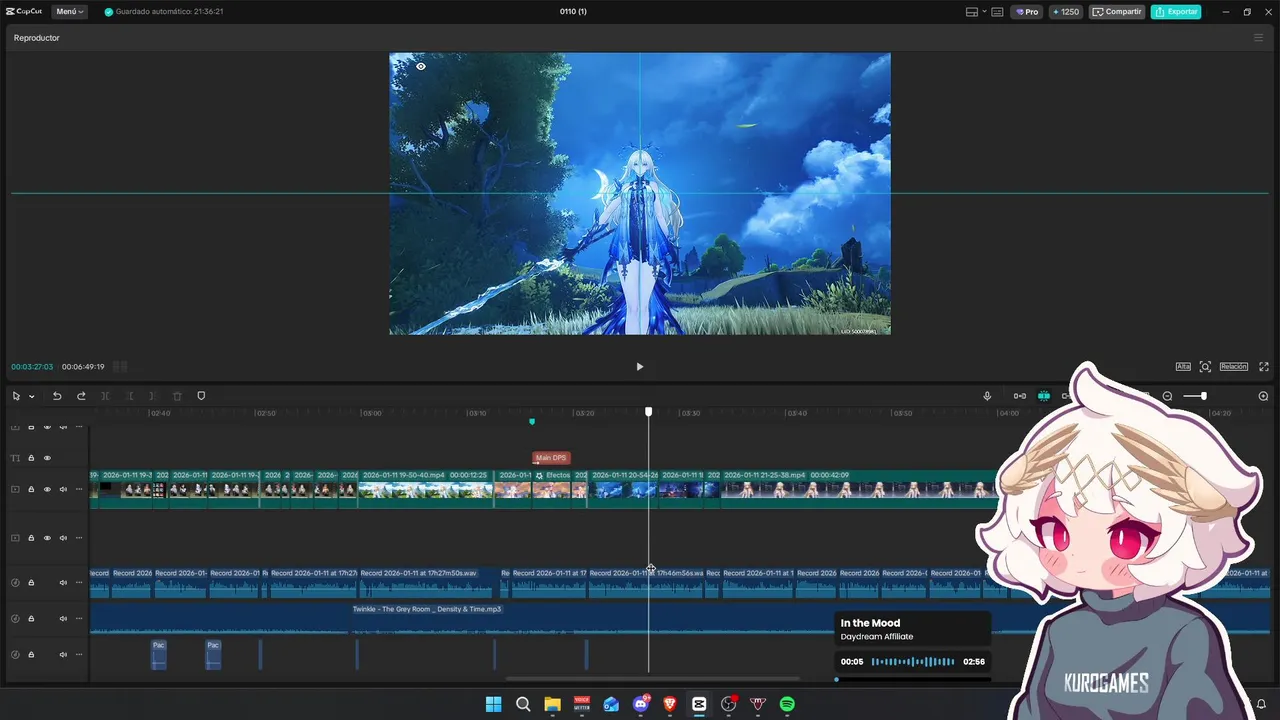Toggle timeline snapping magnet (highlighted teal)

click(x=1043, y=396)
